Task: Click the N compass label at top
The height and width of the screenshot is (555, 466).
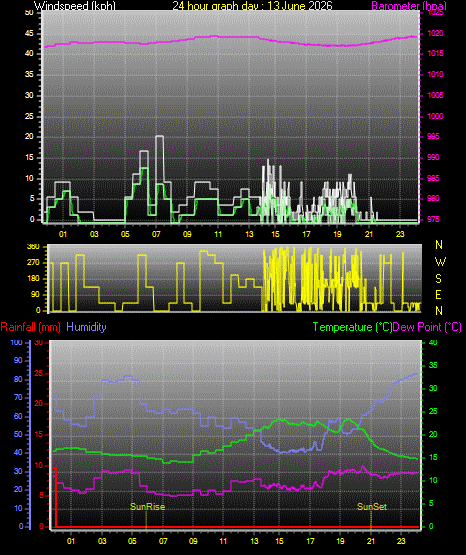Action: [439, 245]
